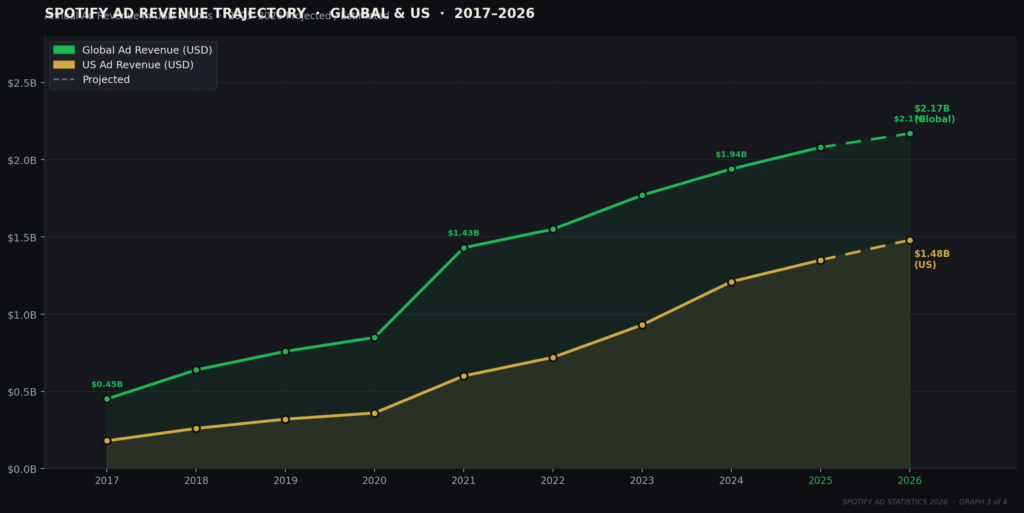1024x513 pixels.
Task: Click the 2018 US revenue data point
Action: coord(196,428)
